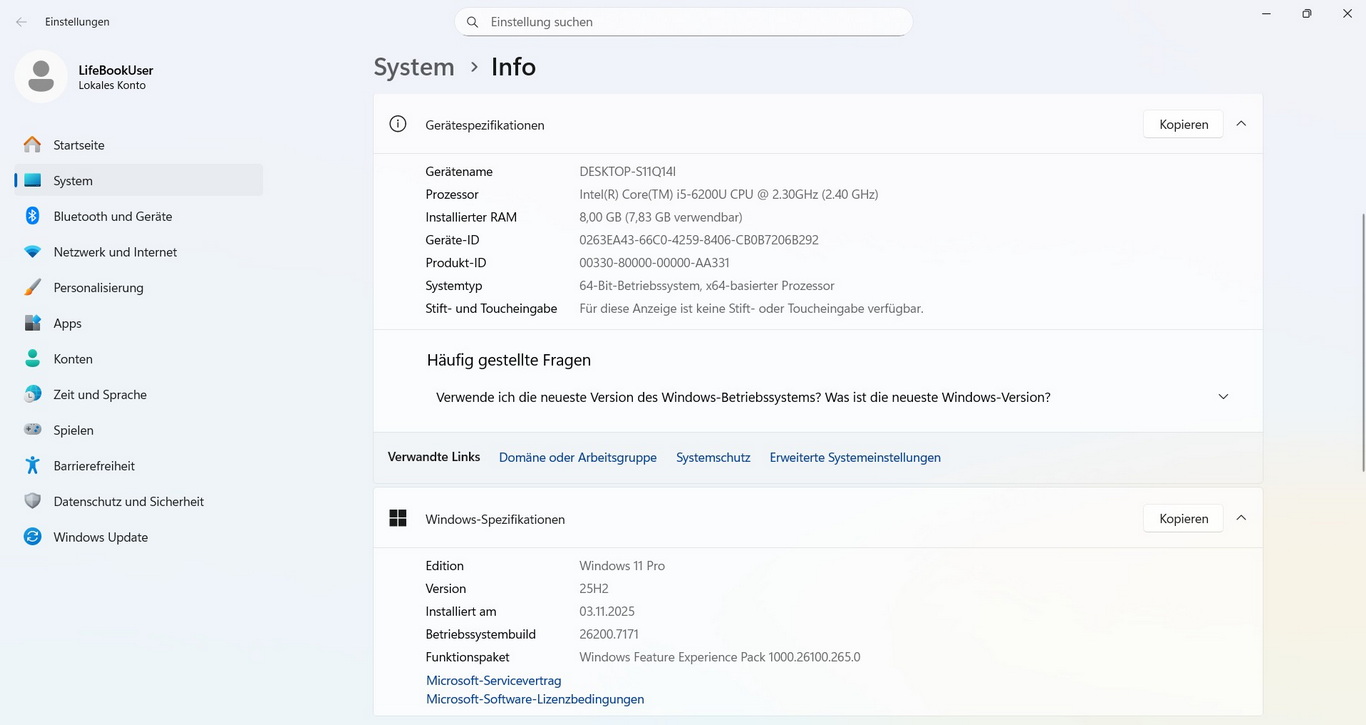
Task: Click the back arrow next to Einstellungen
Action: (x=21, y=22)
